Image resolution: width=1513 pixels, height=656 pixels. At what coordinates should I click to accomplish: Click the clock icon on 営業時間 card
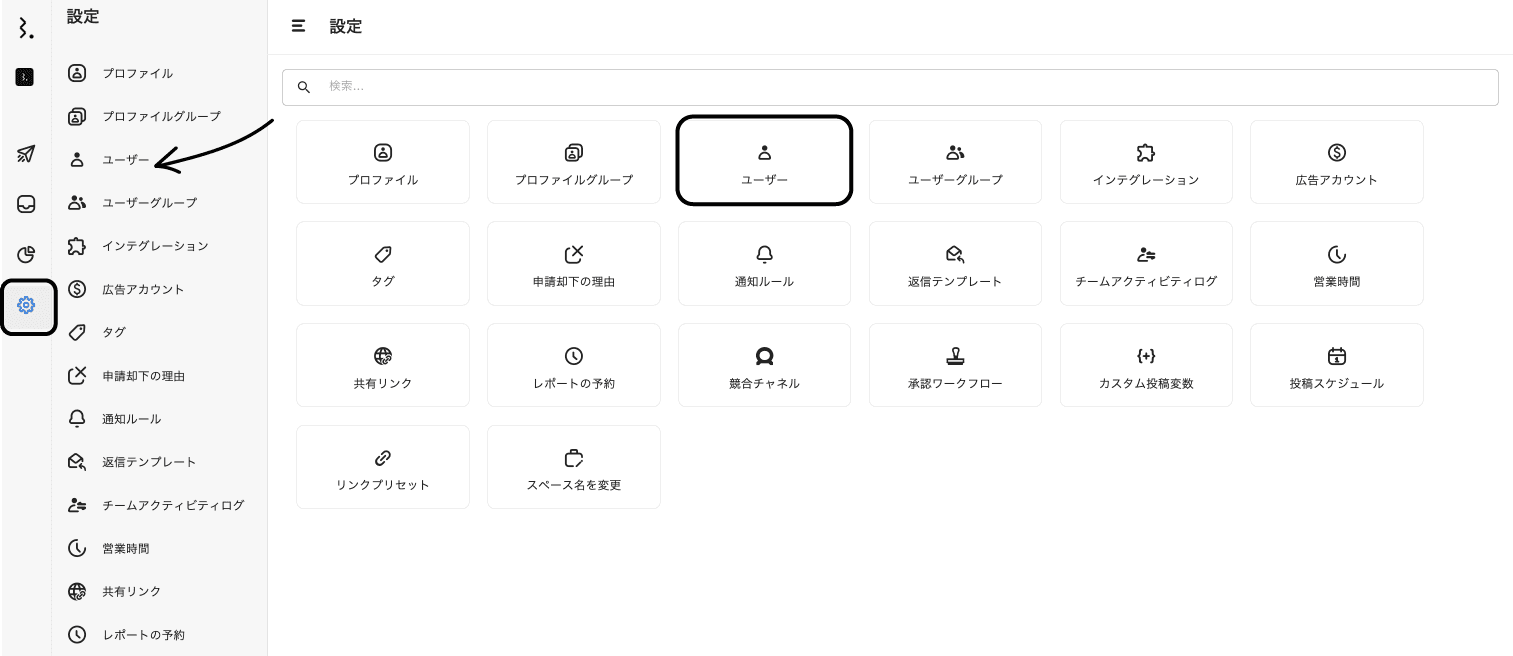tap(1337, 254)
